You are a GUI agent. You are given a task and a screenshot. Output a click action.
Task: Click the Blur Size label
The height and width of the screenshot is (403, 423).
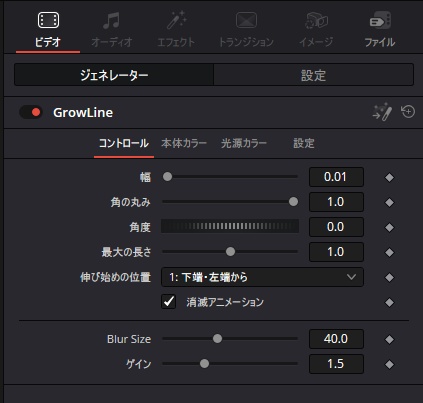(x=129, y=339)
